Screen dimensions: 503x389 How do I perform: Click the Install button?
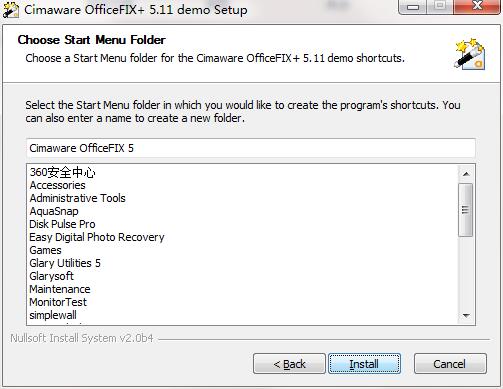point(364,364)
